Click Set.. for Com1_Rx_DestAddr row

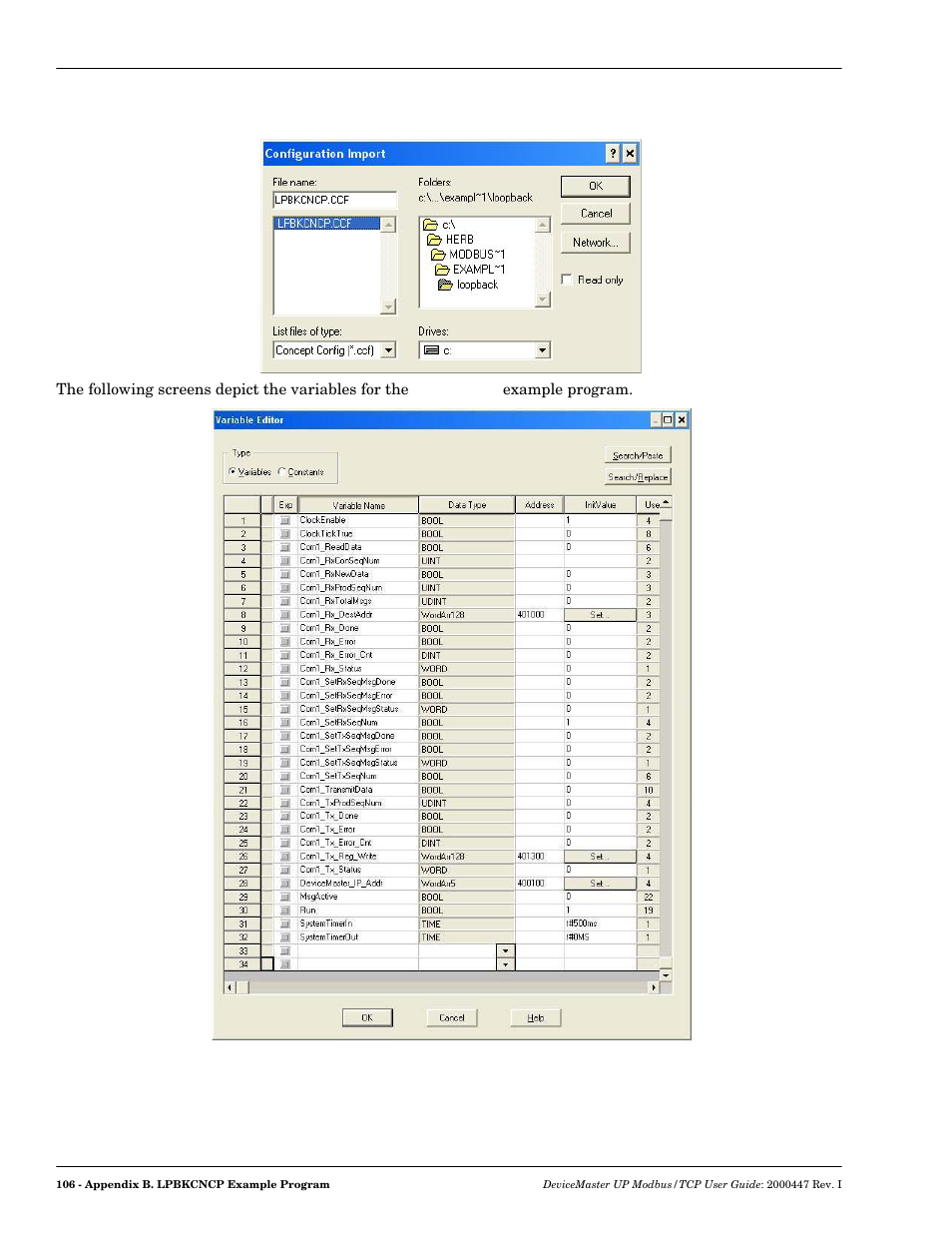599,615
